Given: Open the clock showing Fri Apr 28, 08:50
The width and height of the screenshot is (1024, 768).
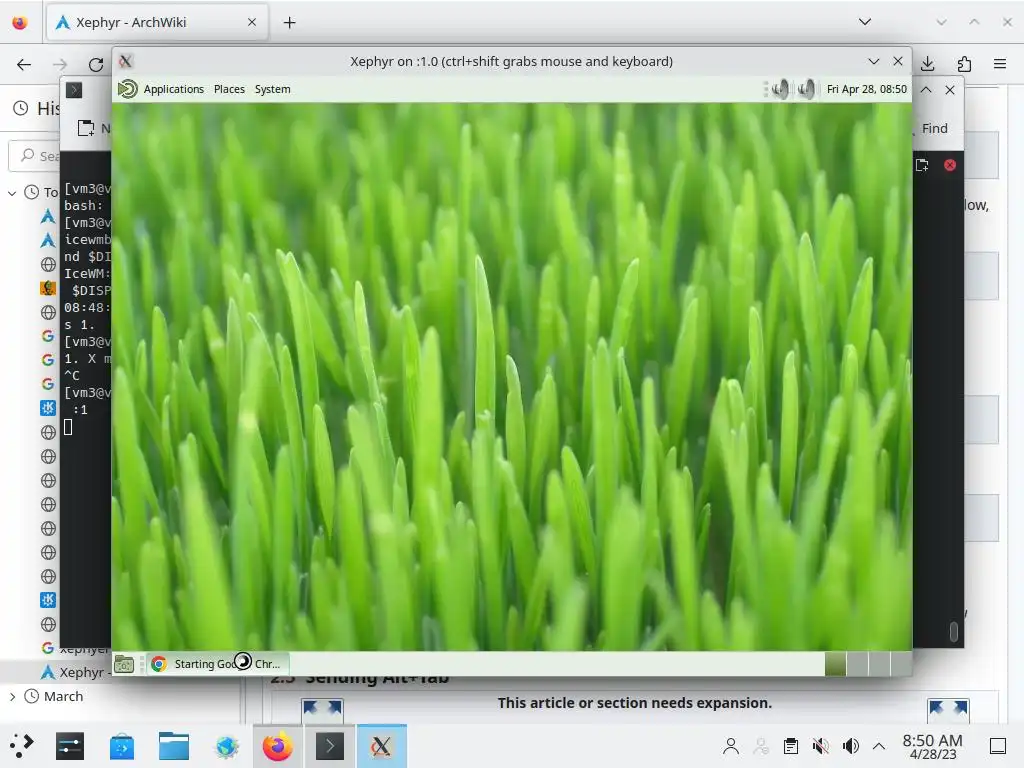Looking at the screenshot, I should coord(867,89).
